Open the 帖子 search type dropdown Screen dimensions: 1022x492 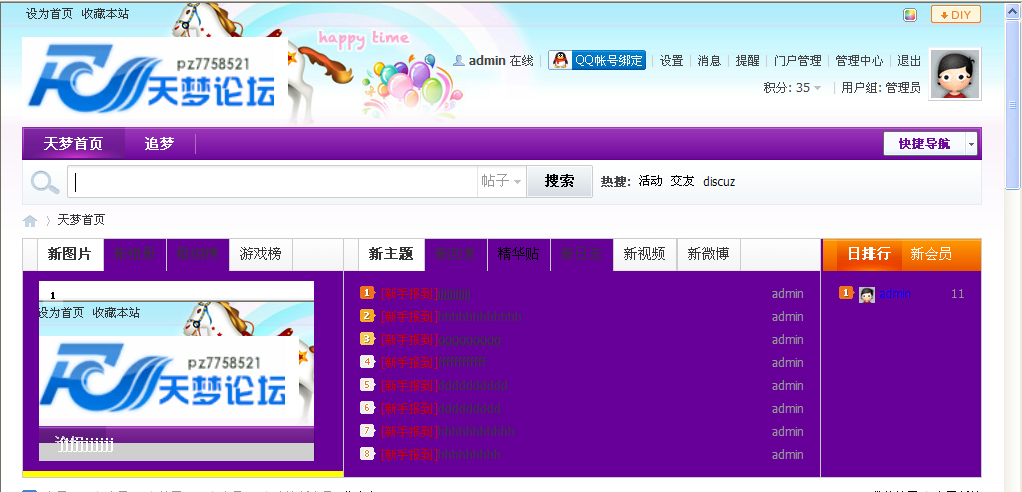[501, 181]
